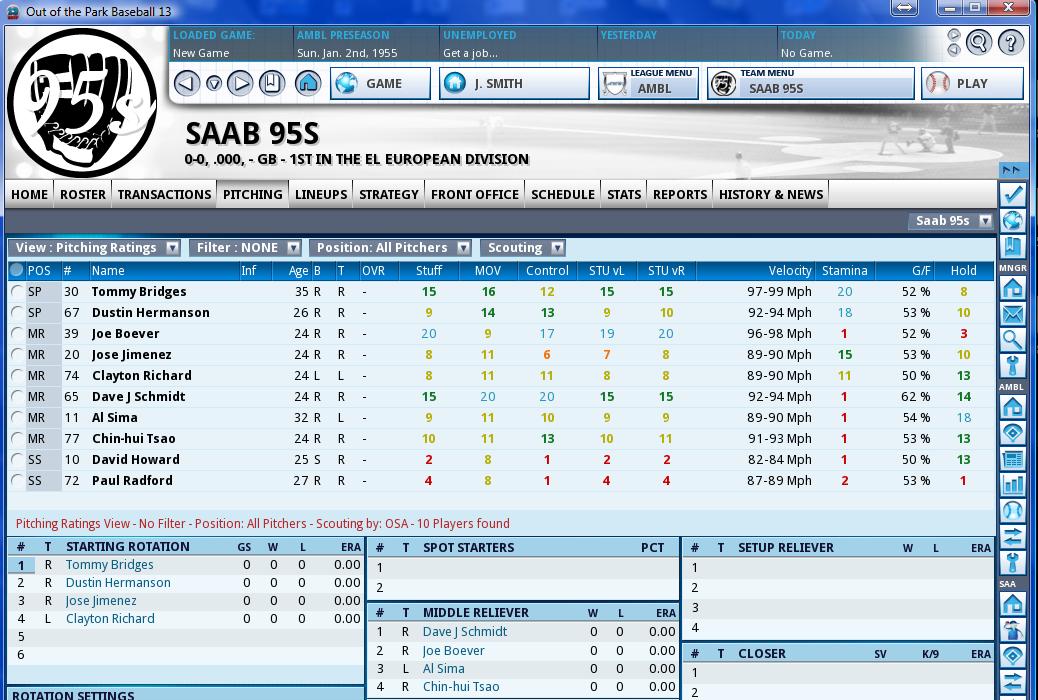Image resolution: width=1038 pixels, height=700 pixels.
Task: Sort by the Stuff column header
Action: click(429, 270)
